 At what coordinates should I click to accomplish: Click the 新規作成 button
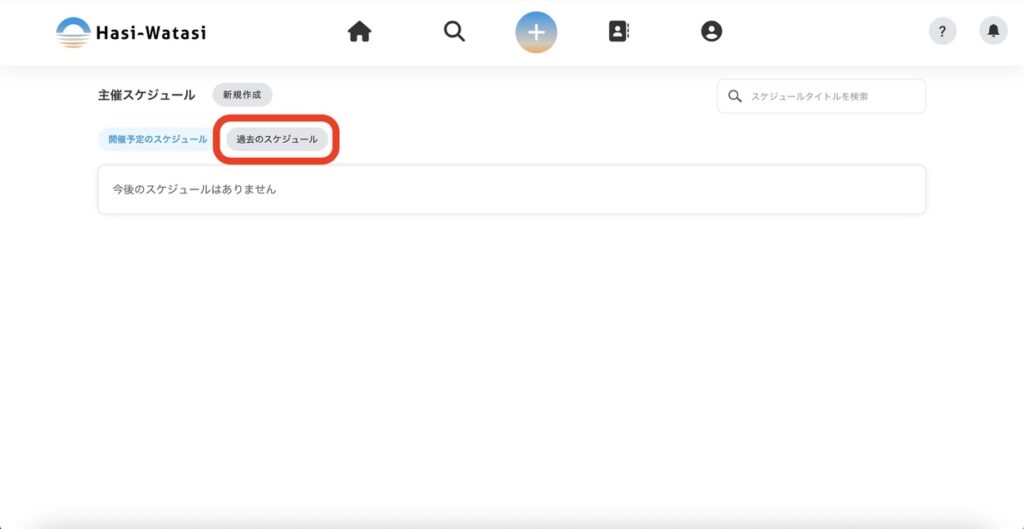242,95
